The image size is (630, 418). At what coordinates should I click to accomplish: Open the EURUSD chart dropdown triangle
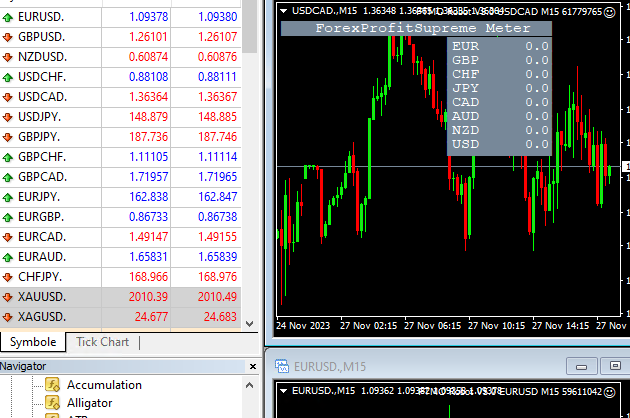[284, 391]
